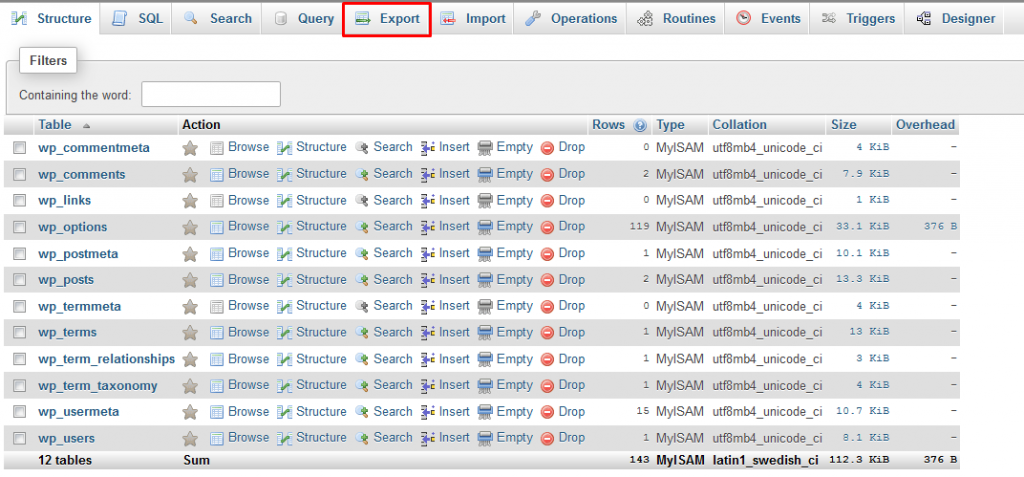Star the wp_term_relationships table
The height and width of the screenshot is (477, 1024).
(190, 359)
